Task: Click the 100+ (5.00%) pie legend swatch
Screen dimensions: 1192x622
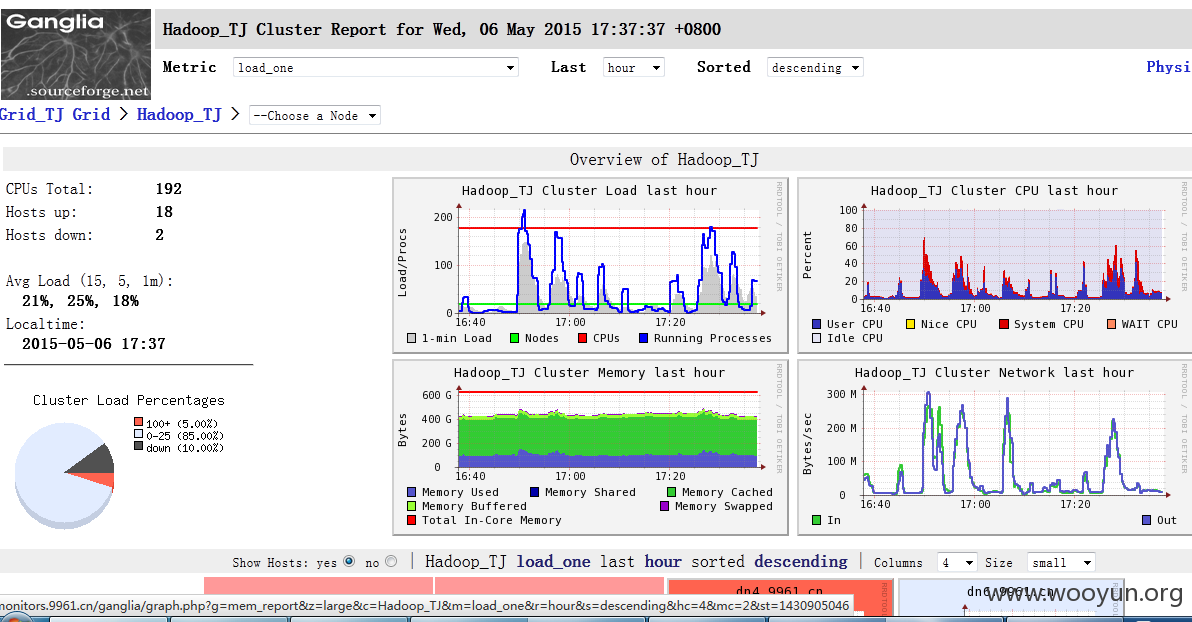Action: point(138,422)
